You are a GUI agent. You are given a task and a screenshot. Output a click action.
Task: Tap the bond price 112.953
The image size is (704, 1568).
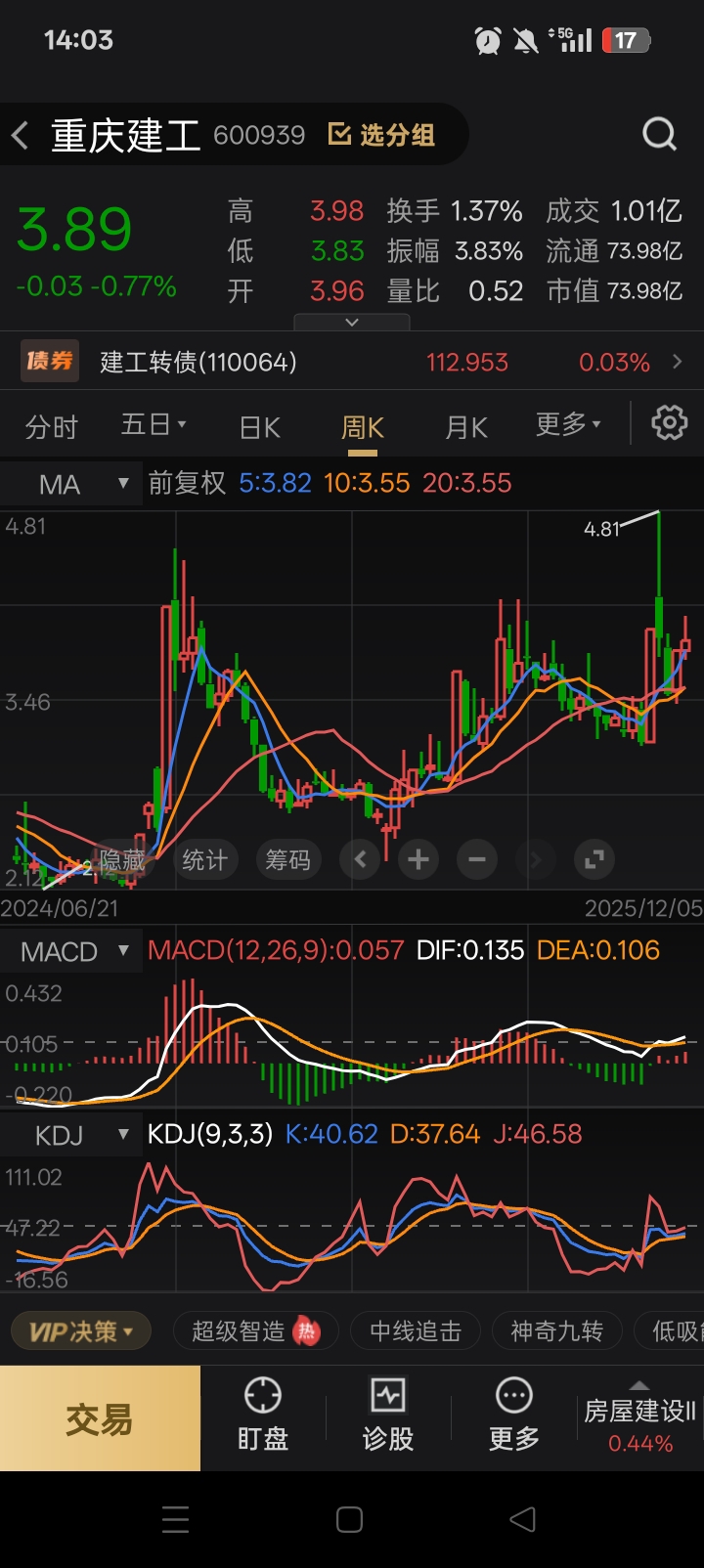467,363
